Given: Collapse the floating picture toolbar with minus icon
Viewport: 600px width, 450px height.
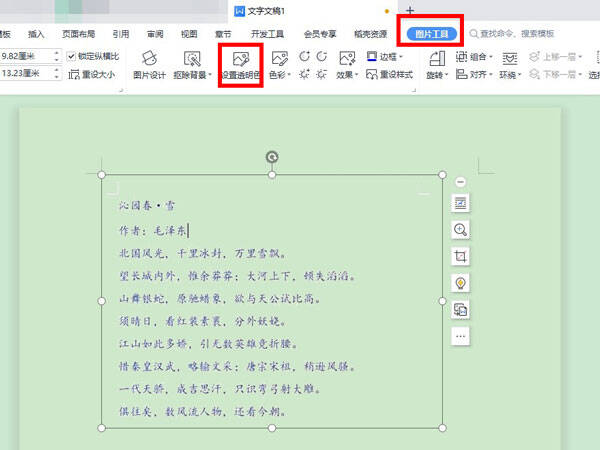Looking at the screenshot, I should coord(461,182).
